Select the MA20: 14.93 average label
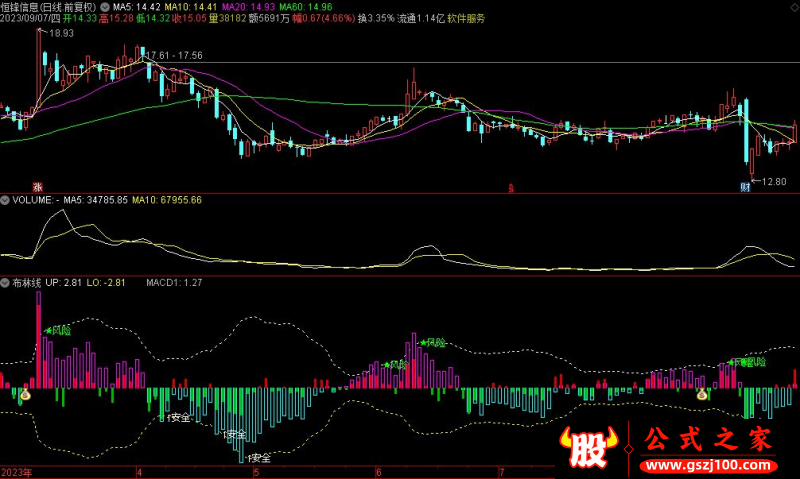 [248, 7]
